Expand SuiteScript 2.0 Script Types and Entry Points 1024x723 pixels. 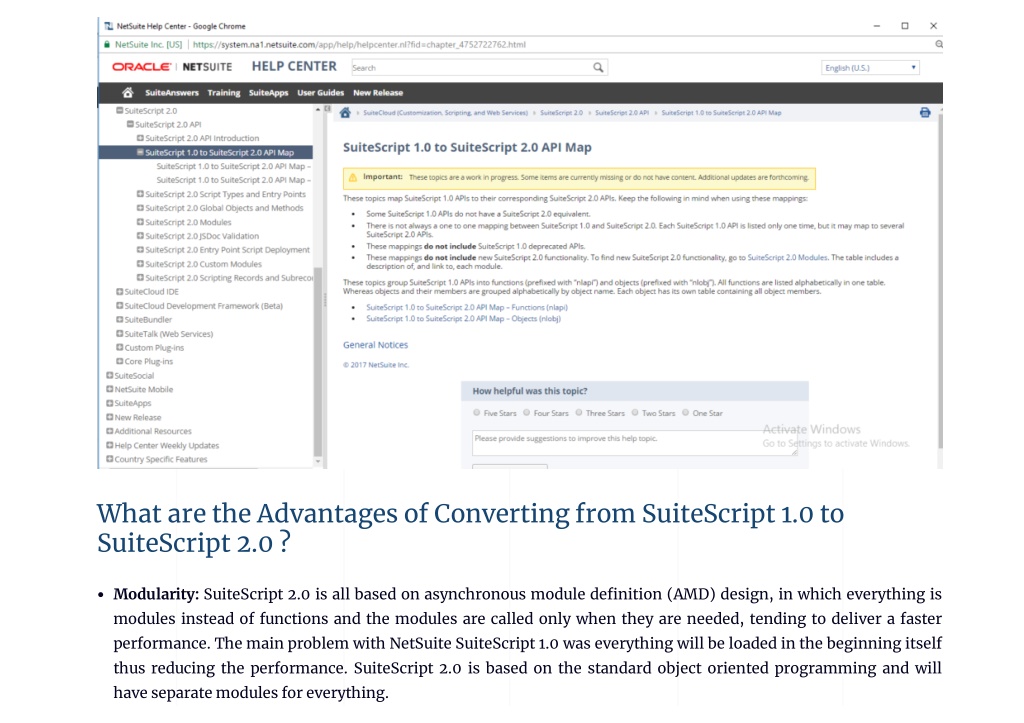coord(140,194)
